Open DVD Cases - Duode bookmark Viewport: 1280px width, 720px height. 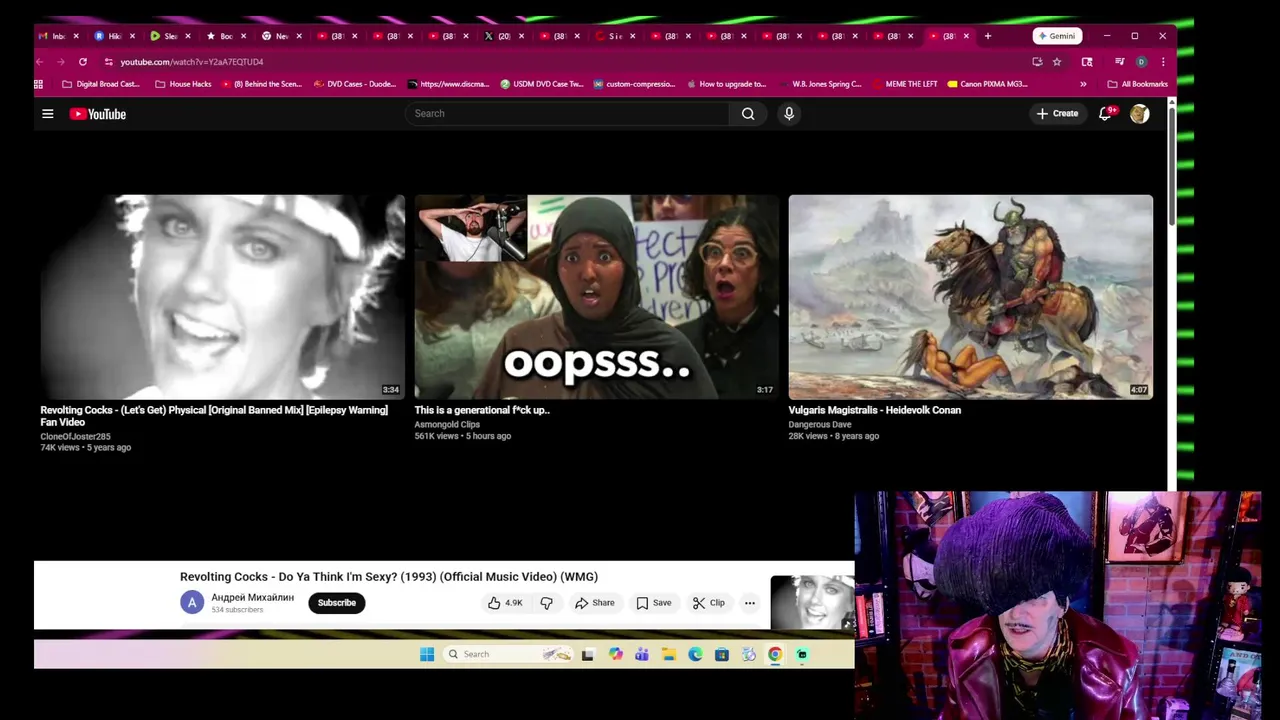(355, 84)
